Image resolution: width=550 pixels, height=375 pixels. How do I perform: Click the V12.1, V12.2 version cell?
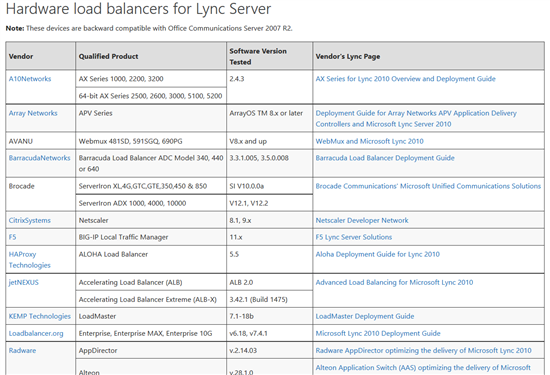269,203
